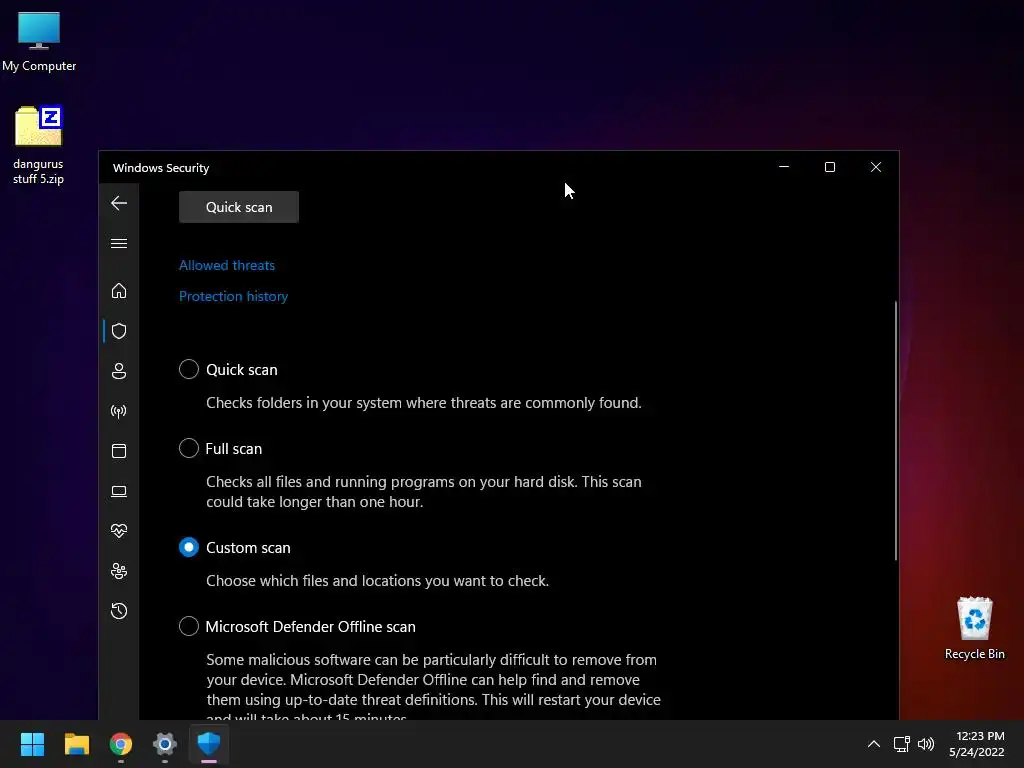Select the Custom scan radio option
1024x768 pixels.
click(x=189, y=547)
